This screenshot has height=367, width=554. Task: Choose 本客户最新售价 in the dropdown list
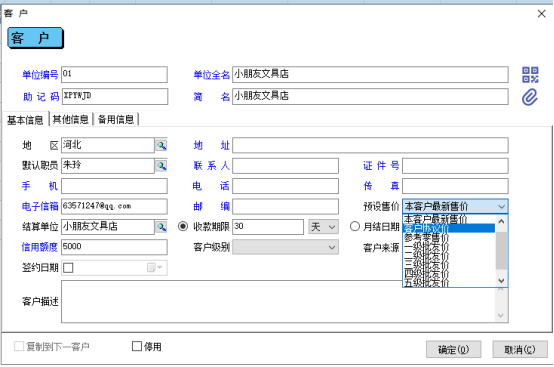click(449, 219)
